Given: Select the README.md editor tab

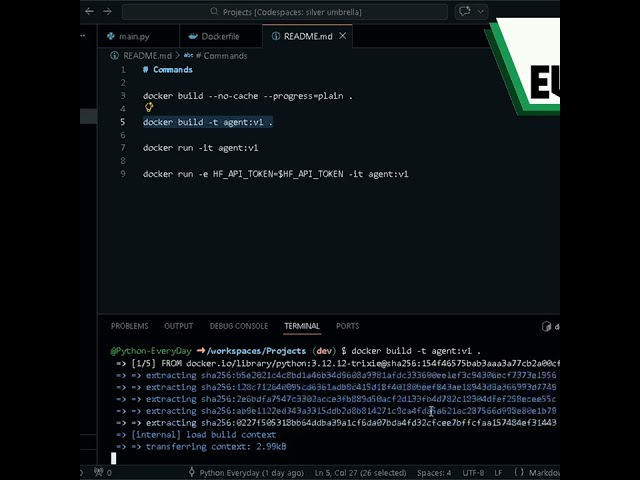Looking at the screenshot, I should pos(308,36).
